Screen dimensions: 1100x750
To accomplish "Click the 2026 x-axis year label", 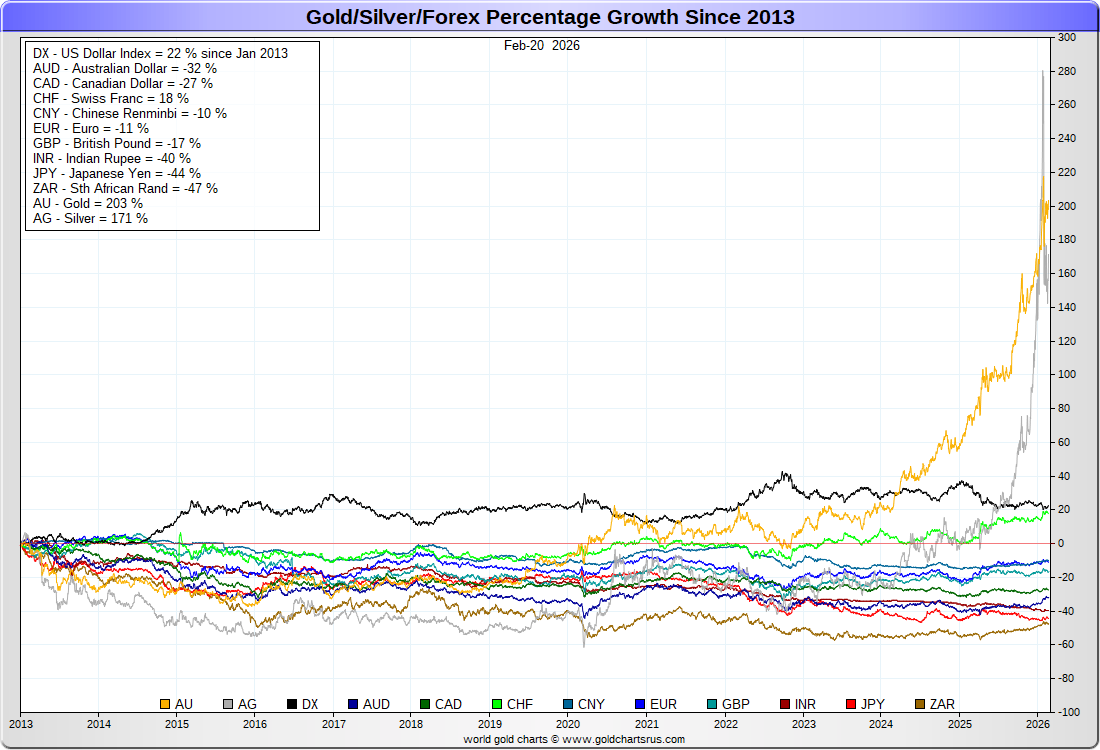I will coord(1038,723).
